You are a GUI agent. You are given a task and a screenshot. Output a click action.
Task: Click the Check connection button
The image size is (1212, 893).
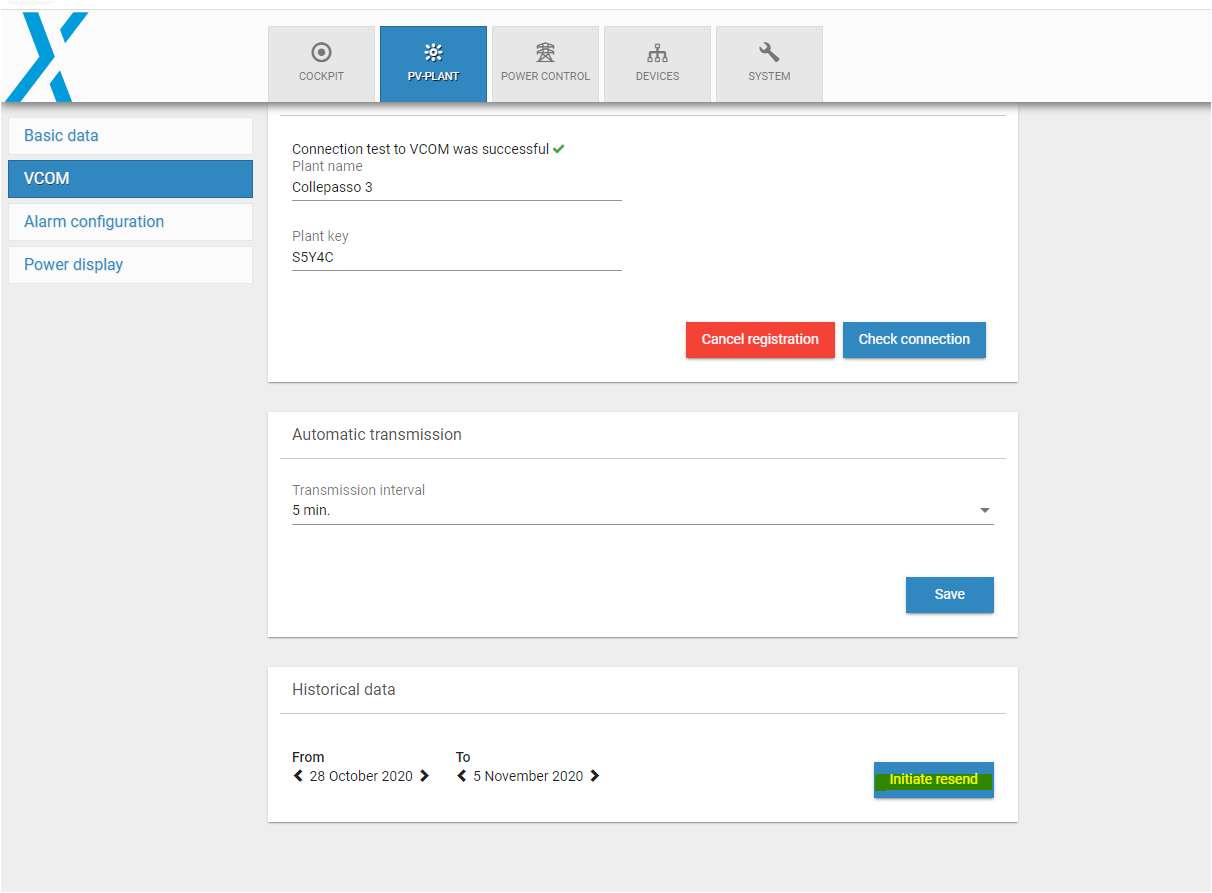914,340
